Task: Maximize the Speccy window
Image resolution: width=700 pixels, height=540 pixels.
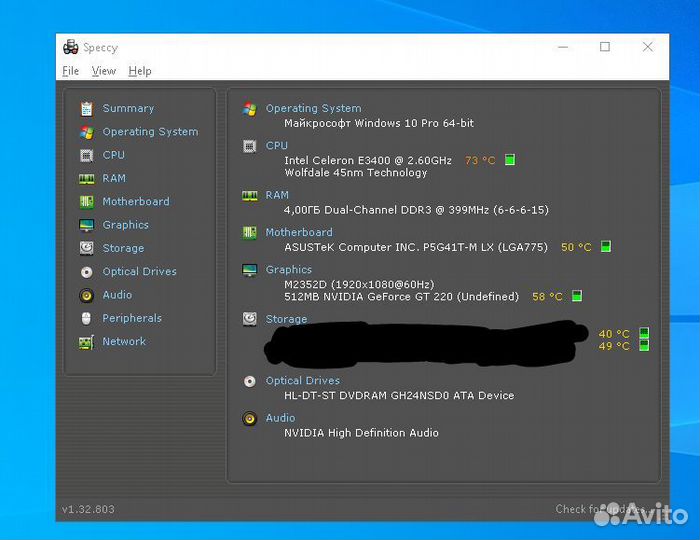Action: pyautogui.click(x=605, y=47)
